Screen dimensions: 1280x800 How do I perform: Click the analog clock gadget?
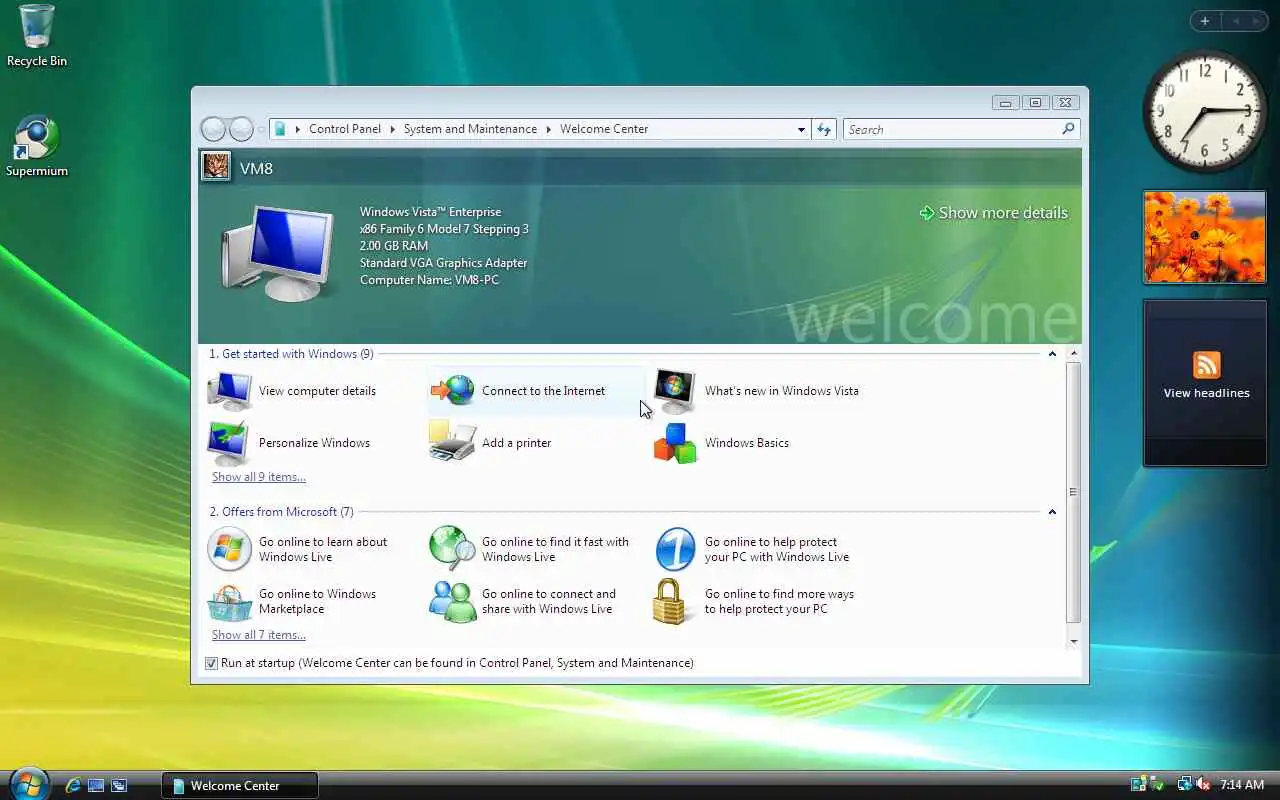[1204, 111]
